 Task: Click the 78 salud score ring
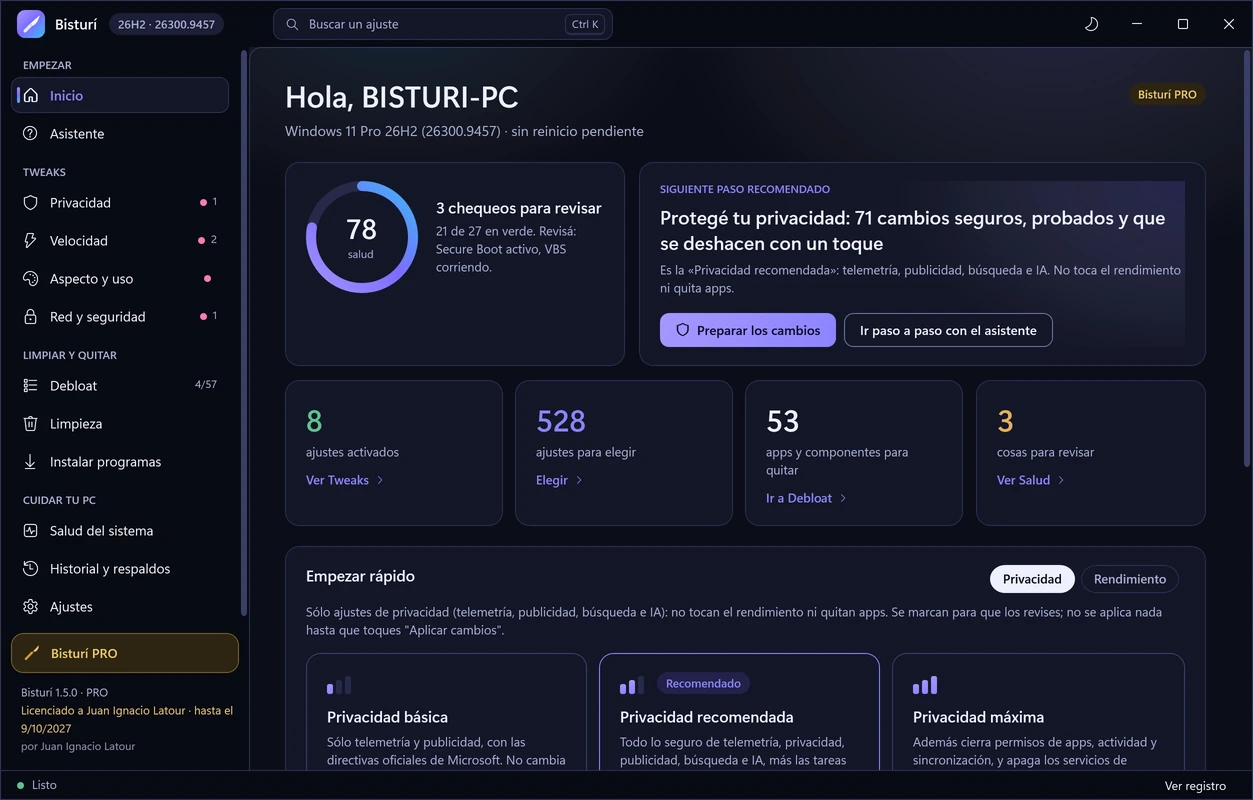(x=362, y=237)
